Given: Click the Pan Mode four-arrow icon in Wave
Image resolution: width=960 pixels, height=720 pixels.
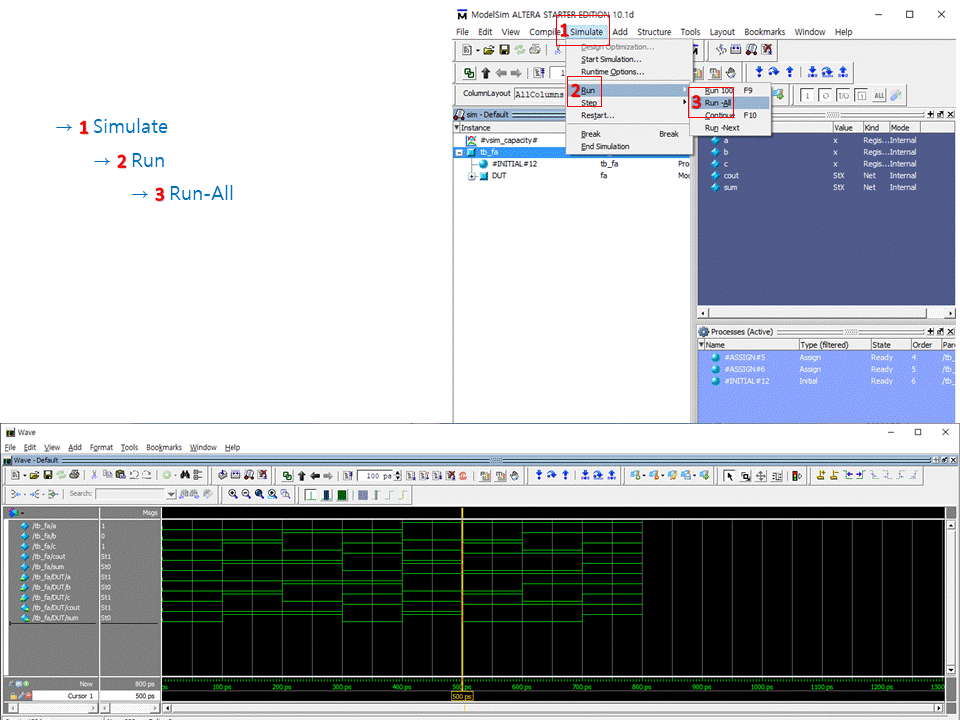Looking at the screenshot, I should coord(760,476).
